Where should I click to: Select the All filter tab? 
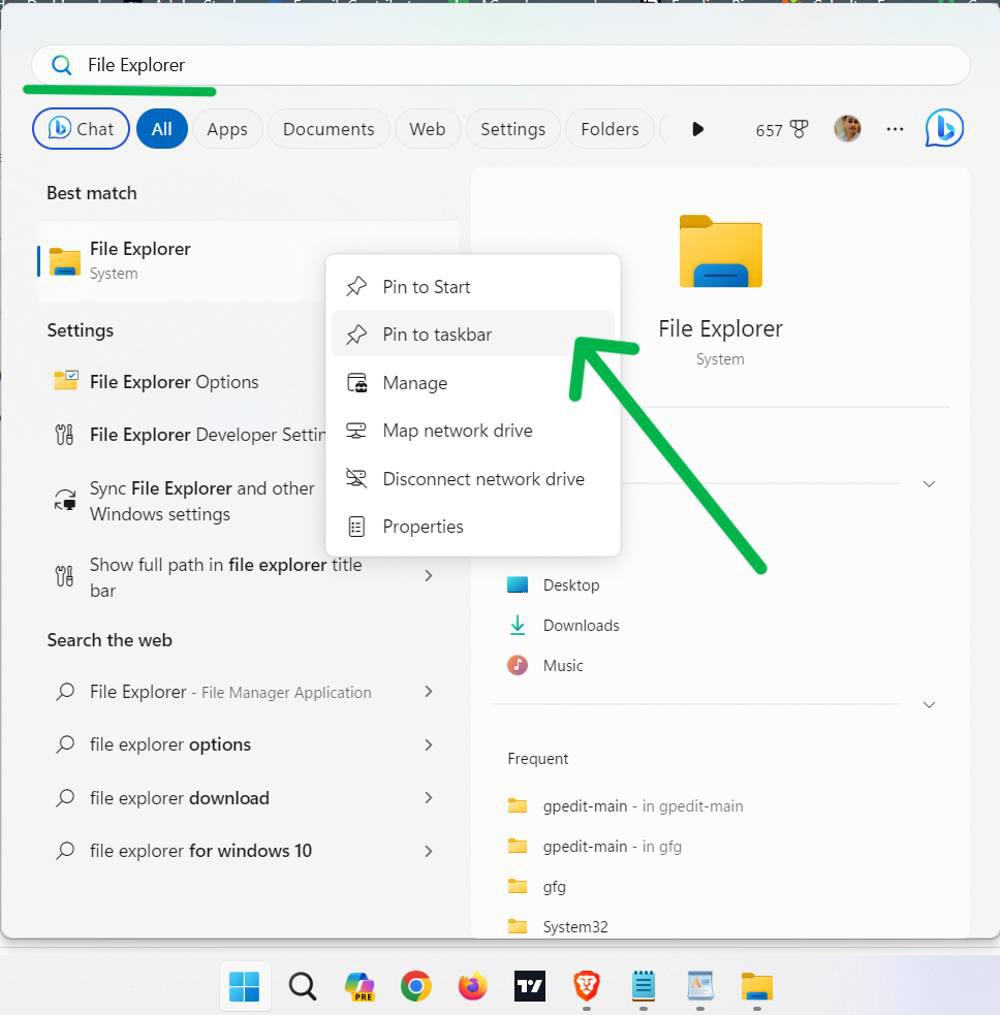tap(162, 129)
